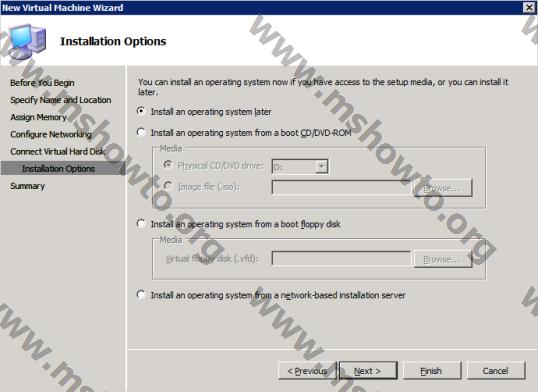The height and width of the screenshot is (392, 538).
Task: Open the Connect Virtual Hard Disk step
Action: click(x=57, y=151)
